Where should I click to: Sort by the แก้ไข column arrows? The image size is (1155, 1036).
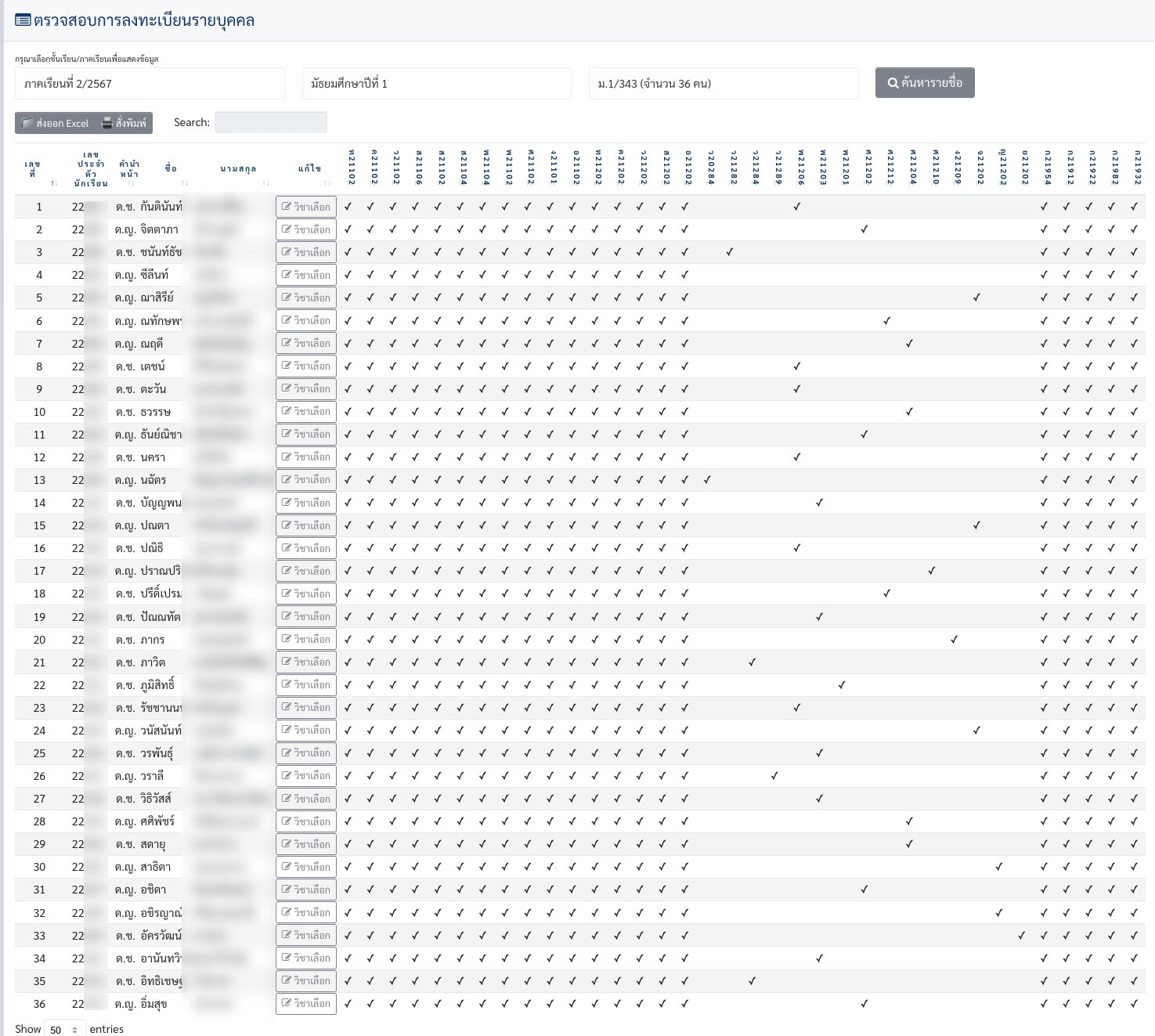tap(327, 183)
